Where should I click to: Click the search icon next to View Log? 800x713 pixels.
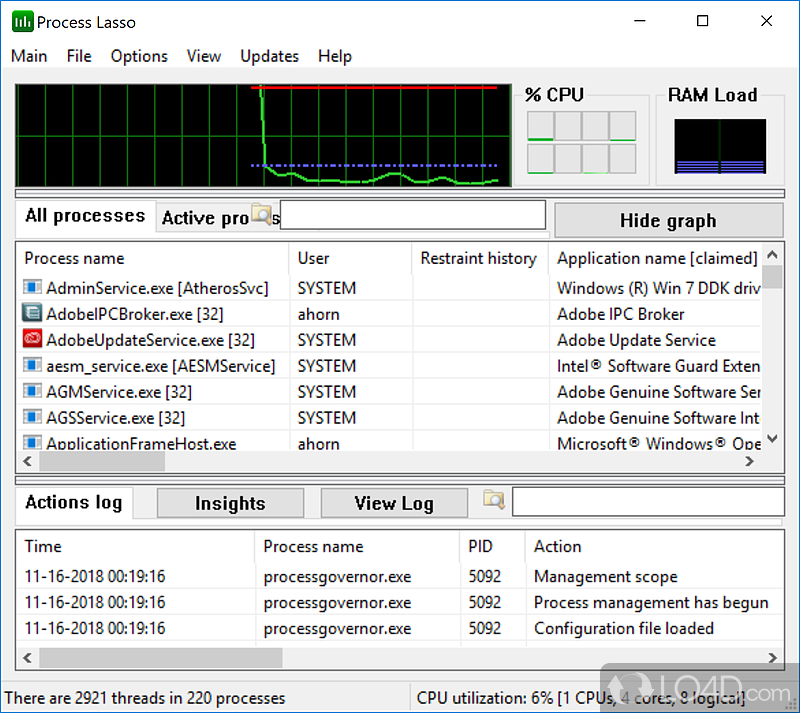494,501
